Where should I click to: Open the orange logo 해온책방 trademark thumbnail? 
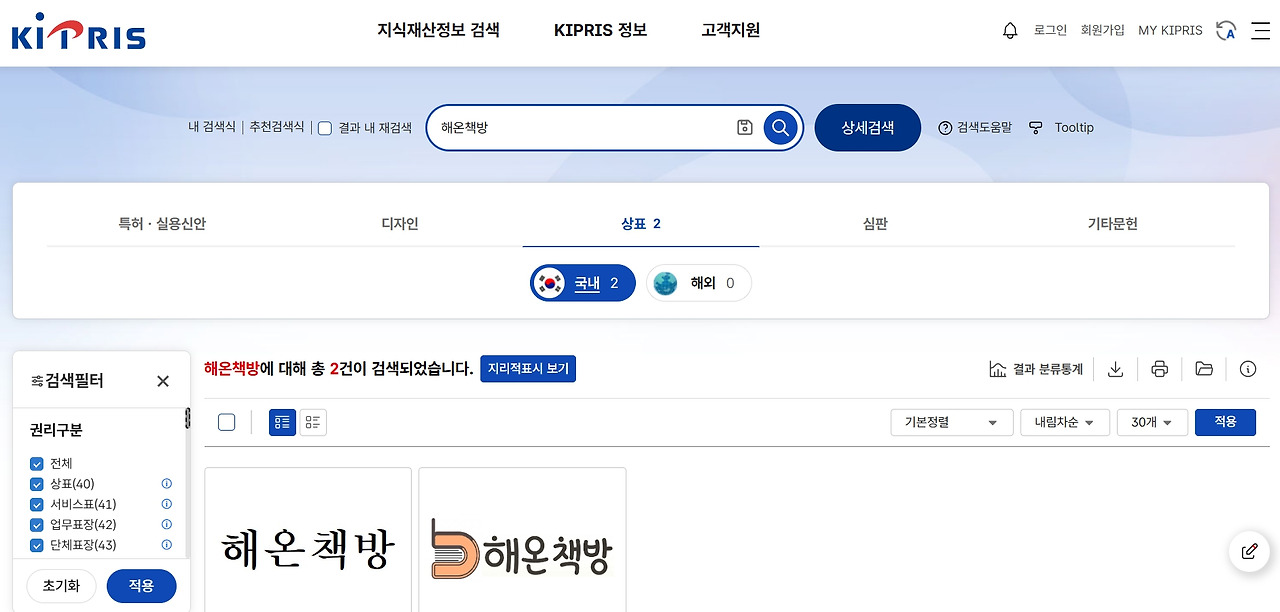coord(522,540)
